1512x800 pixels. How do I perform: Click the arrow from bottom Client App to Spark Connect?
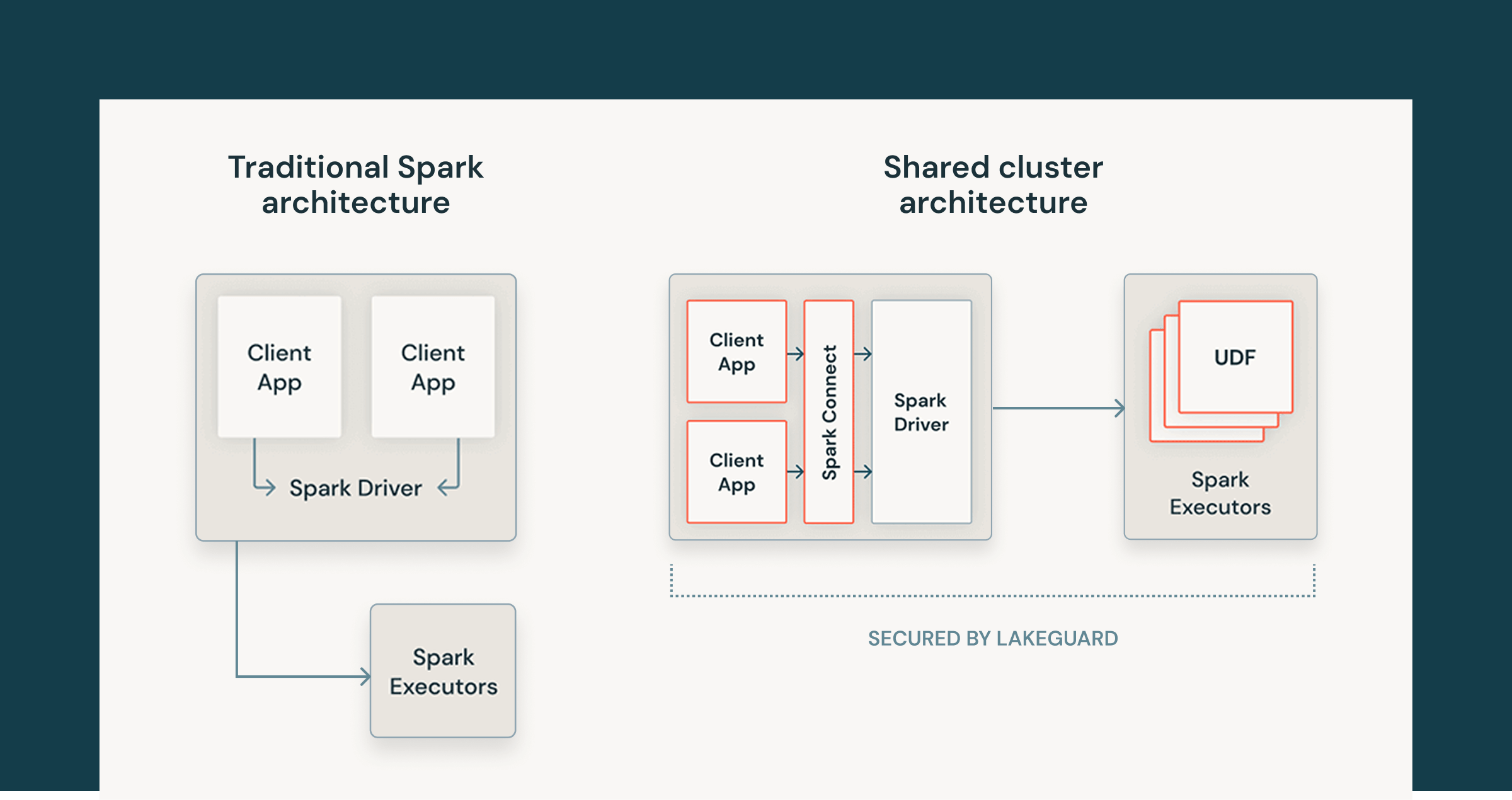click(796, 471)
